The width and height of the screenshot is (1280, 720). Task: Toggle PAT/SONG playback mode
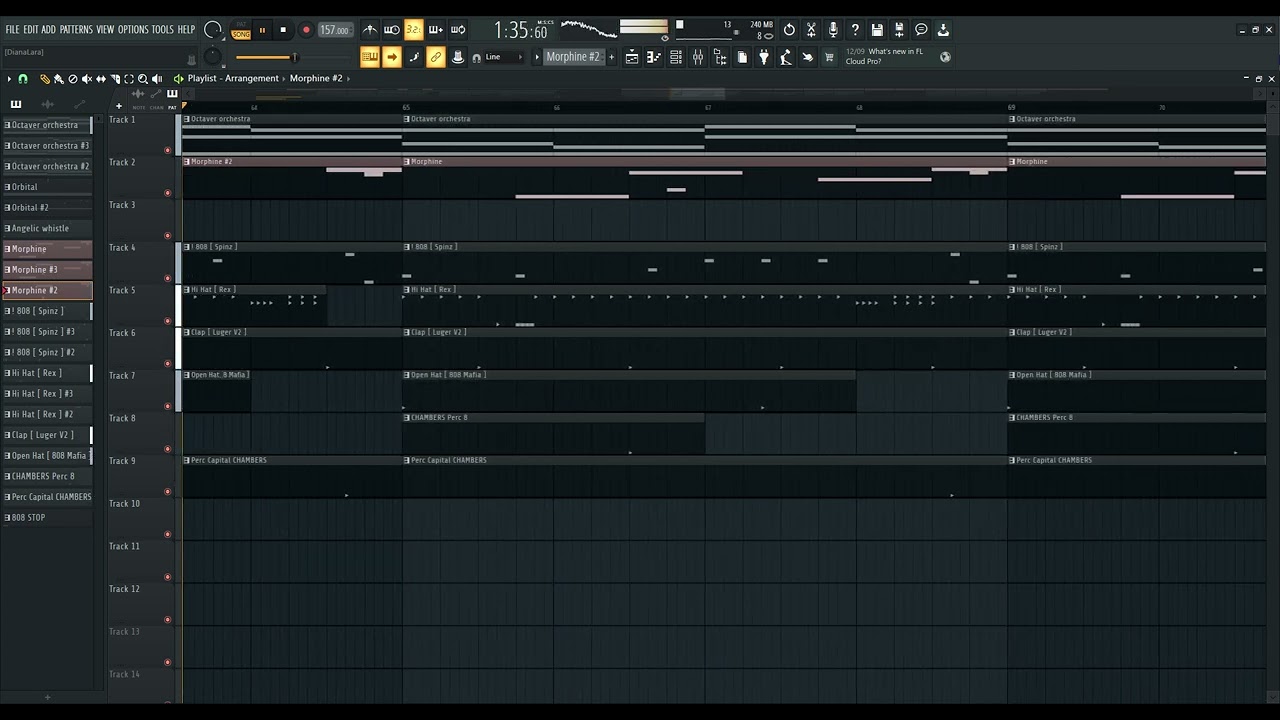point(241,31)
